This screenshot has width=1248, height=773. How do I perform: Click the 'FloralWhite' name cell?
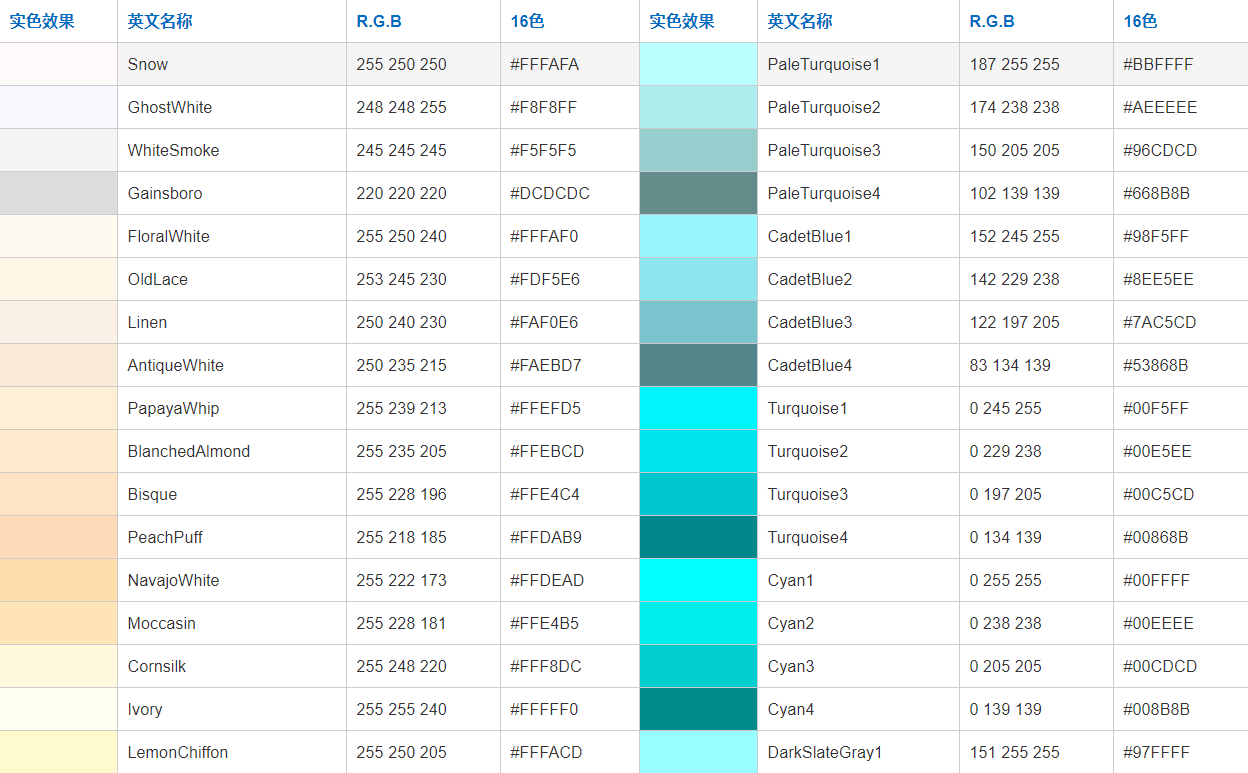coord(232,236)
